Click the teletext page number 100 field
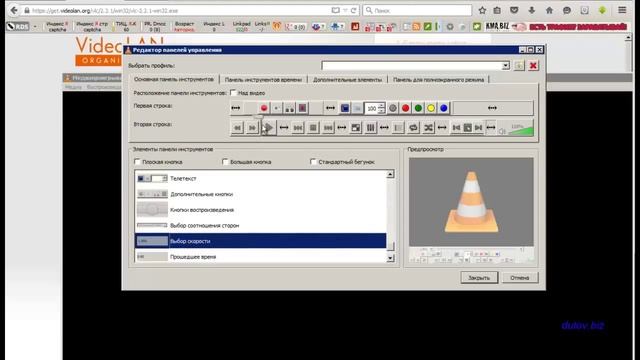The image size is (640, 360). [371, 109]
